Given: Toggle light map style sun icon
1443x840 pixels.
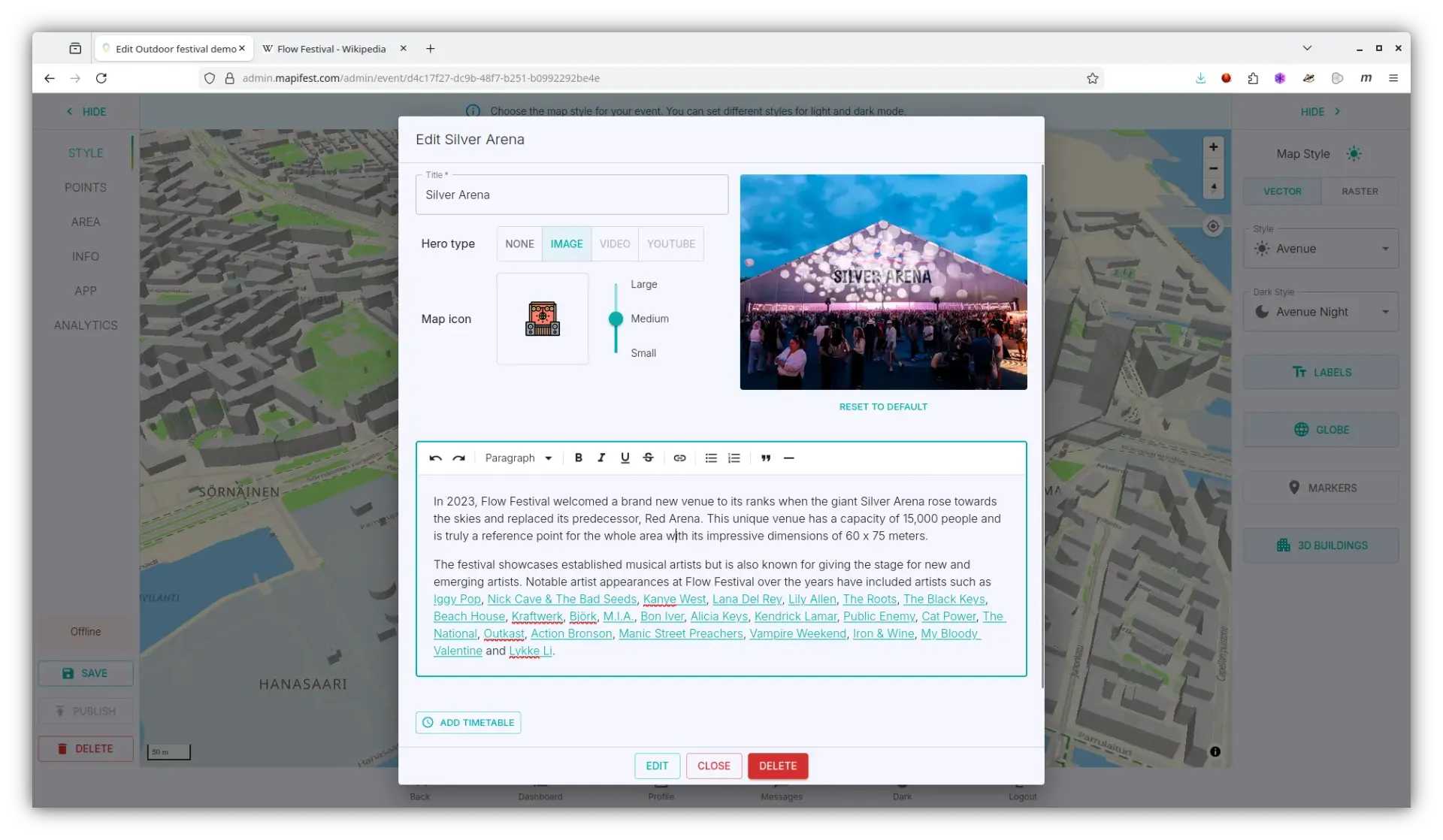Looking at the screenshot, I should (x=1354, y=153).
